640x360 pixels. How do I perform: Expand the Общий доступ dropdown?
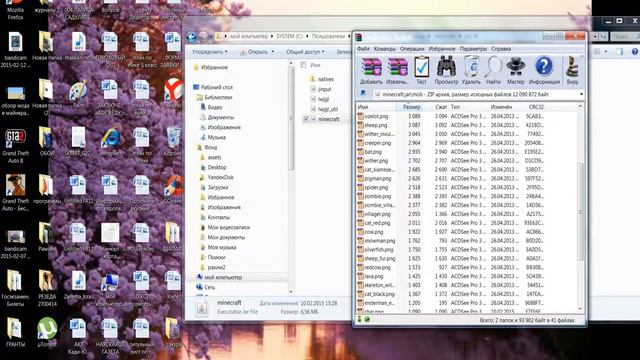click(305, 52)
